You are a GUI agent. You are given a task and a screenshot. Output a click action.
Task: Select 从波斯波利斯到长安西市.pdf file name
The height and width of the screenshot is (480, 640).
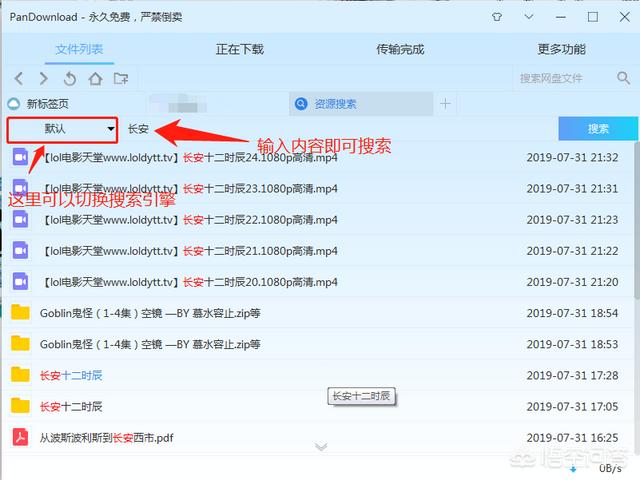107,438
